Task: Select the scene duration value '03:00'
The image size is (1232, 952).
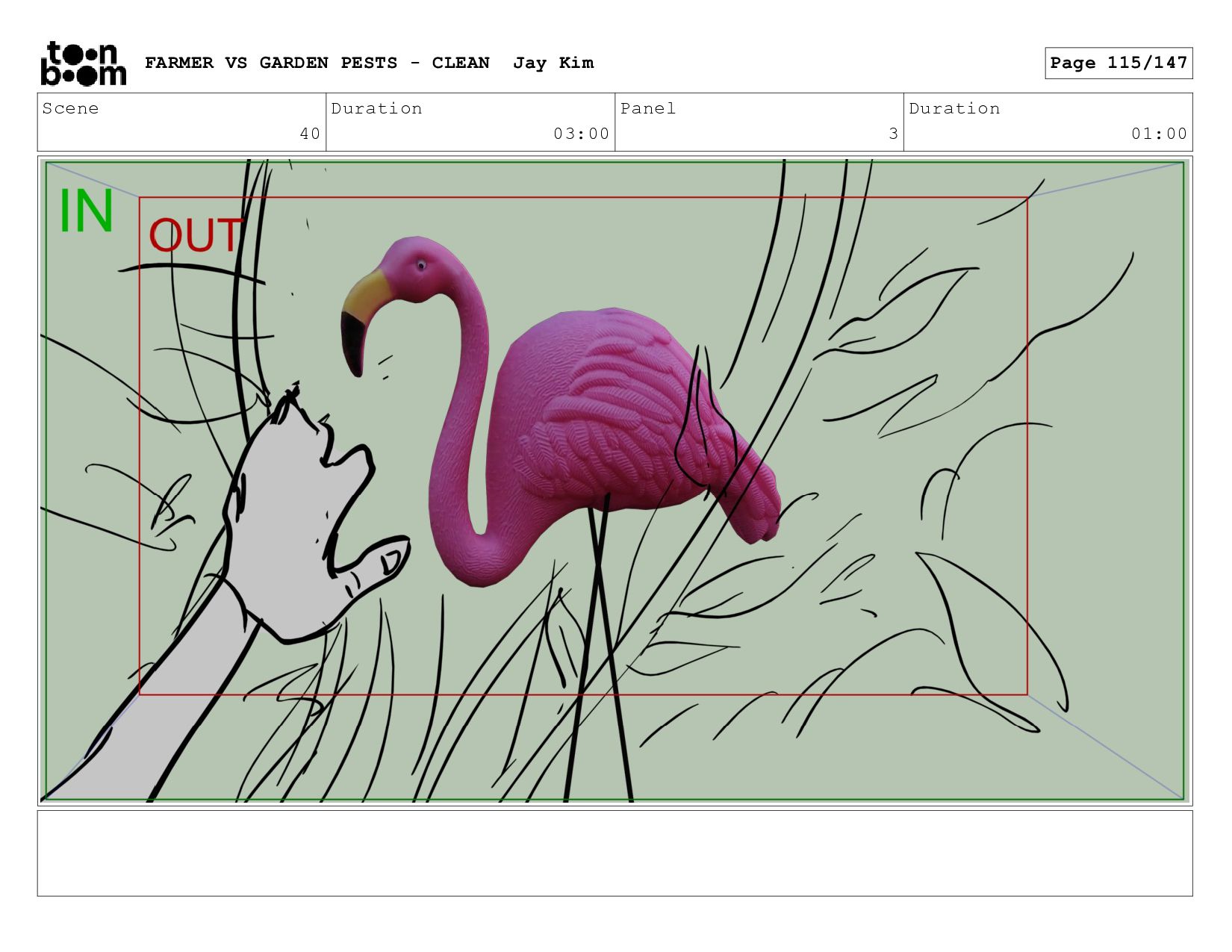Action: tap(582, 134)
